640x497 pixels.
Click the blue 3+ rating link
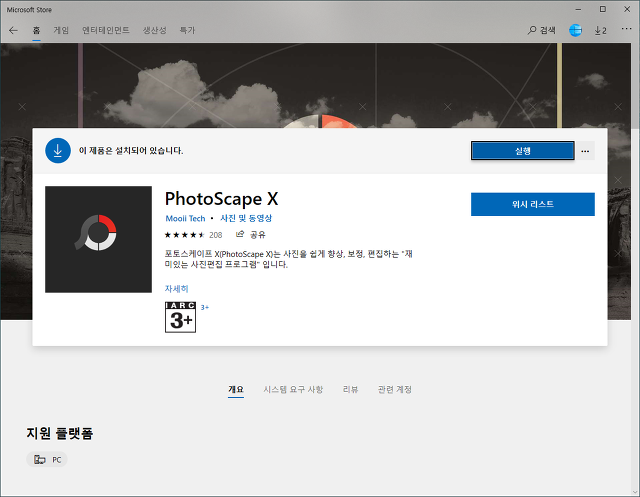[204, 307]
